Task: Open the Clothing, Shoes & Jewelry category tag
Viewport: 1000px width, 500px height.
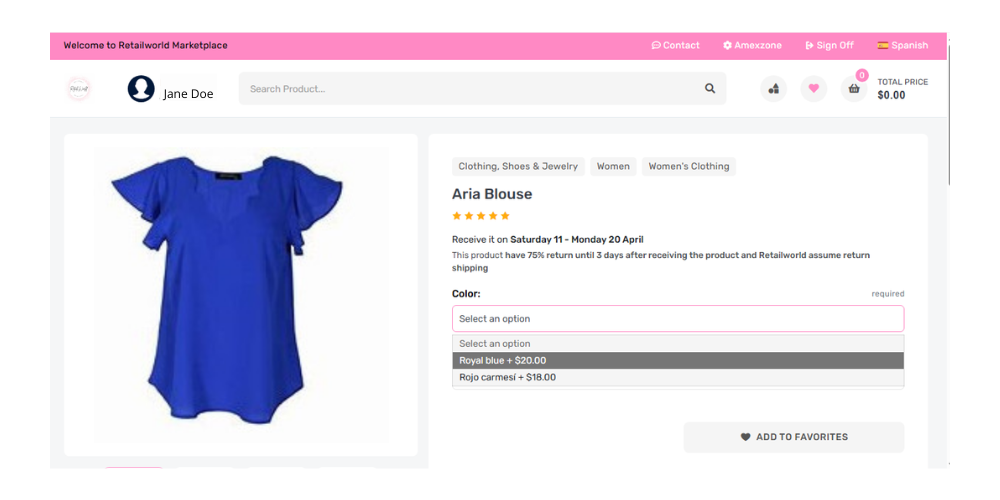Action: pos(518,166)
